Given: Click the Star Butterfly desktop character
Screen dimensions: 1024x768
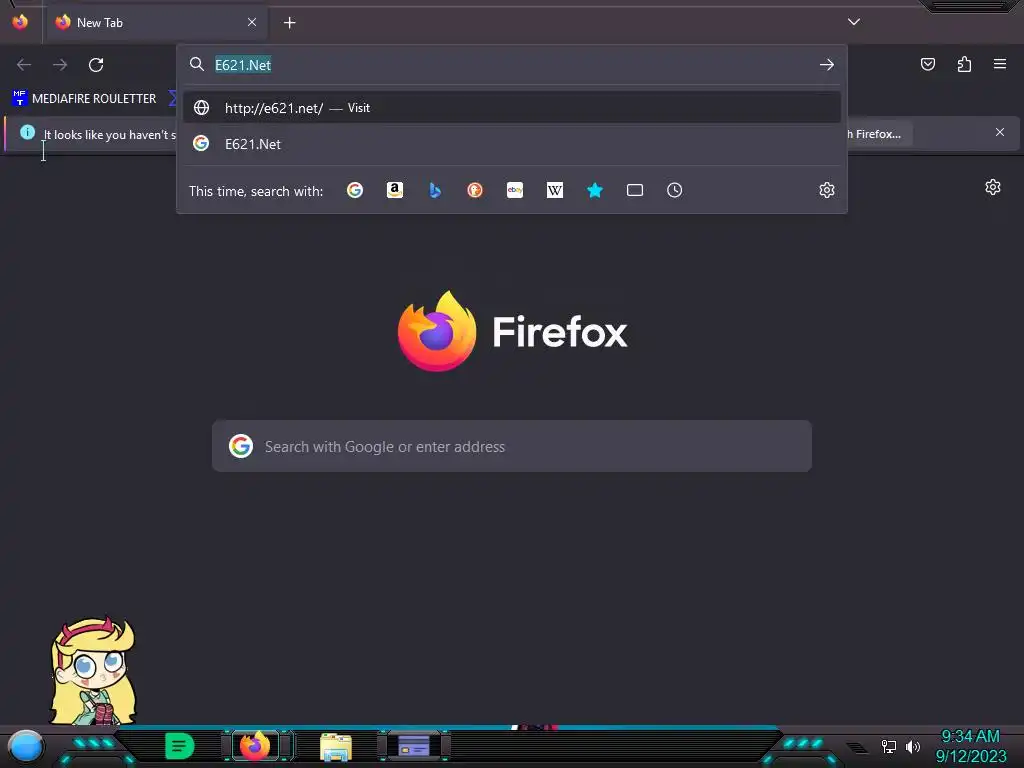Looking at the screenshot, I should click(94, 672).
